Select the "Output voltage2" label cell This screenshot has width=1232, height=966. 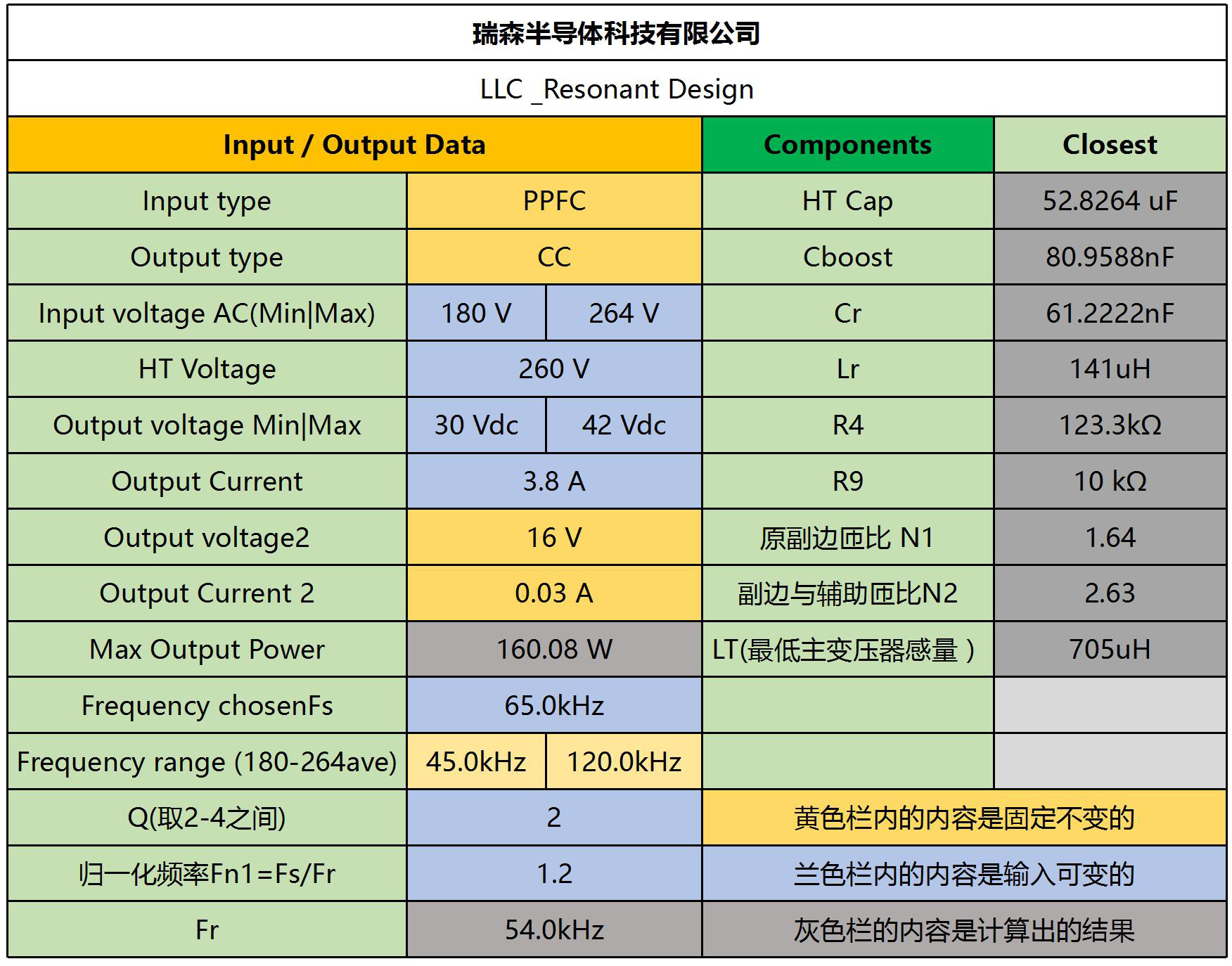207,538
